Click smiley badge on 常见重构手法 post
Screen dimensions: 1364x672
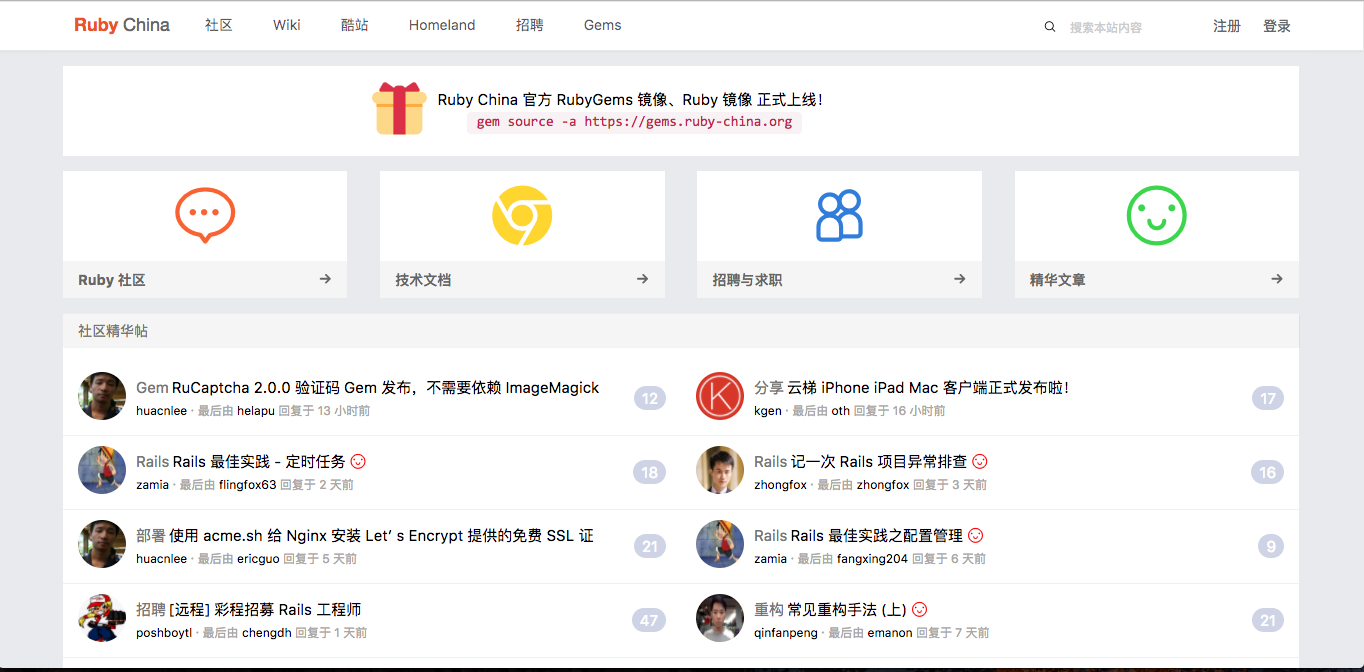click(920, 609)
